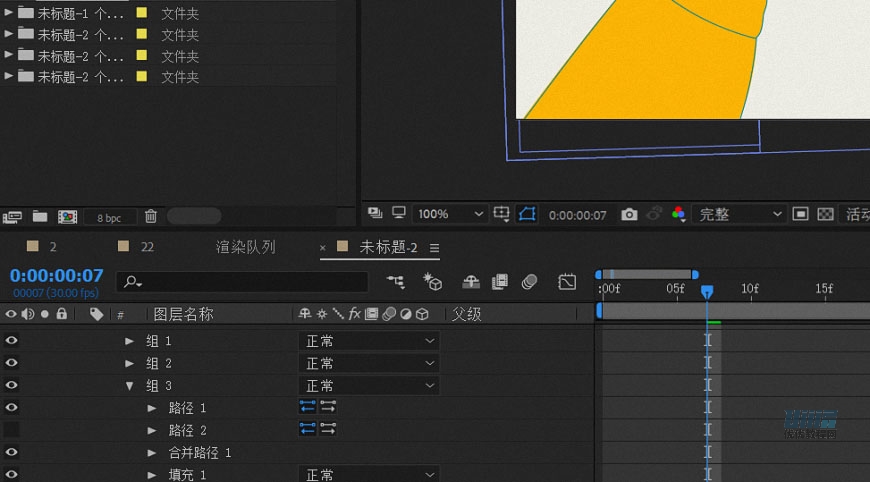Open the 100% magnification dropdown
Screen dimensions: 870x482
(x=449, y=214)
